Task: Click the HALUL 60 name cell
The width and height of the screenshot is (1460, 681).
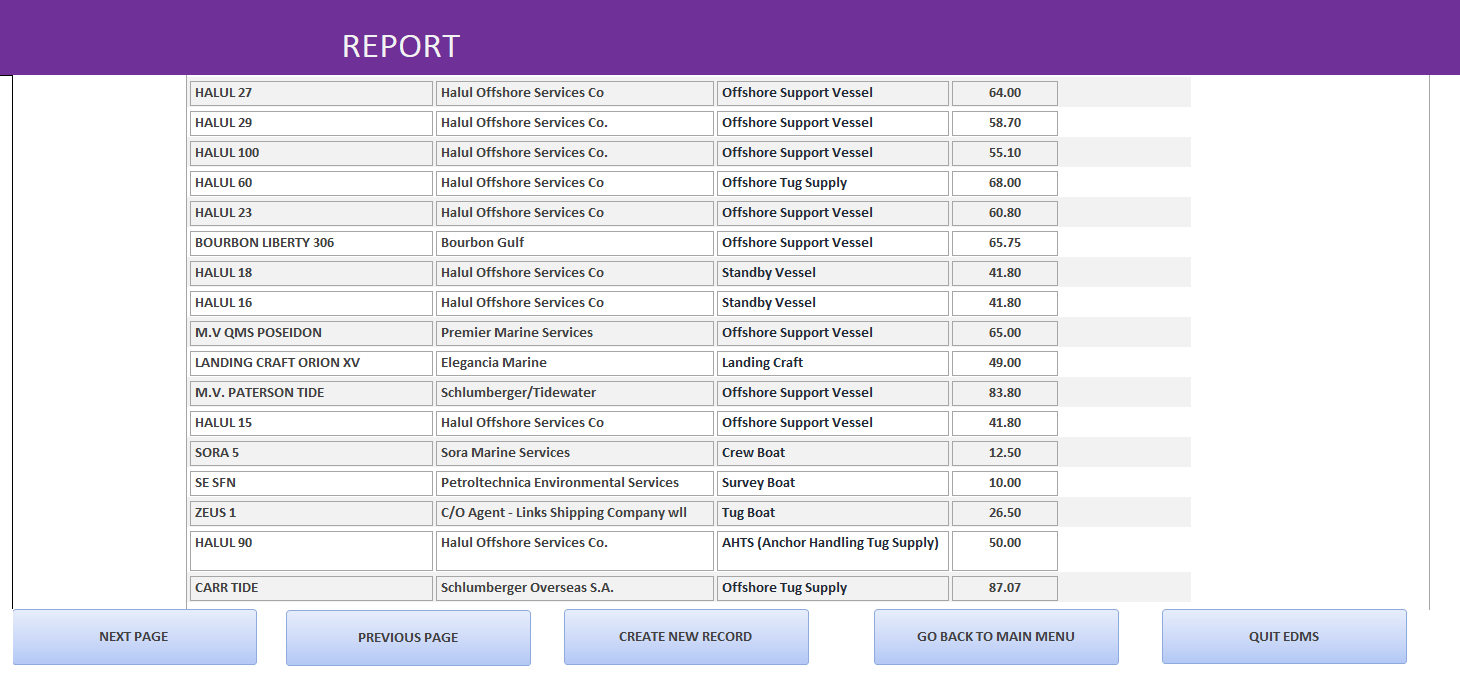Action: (311, 183)
